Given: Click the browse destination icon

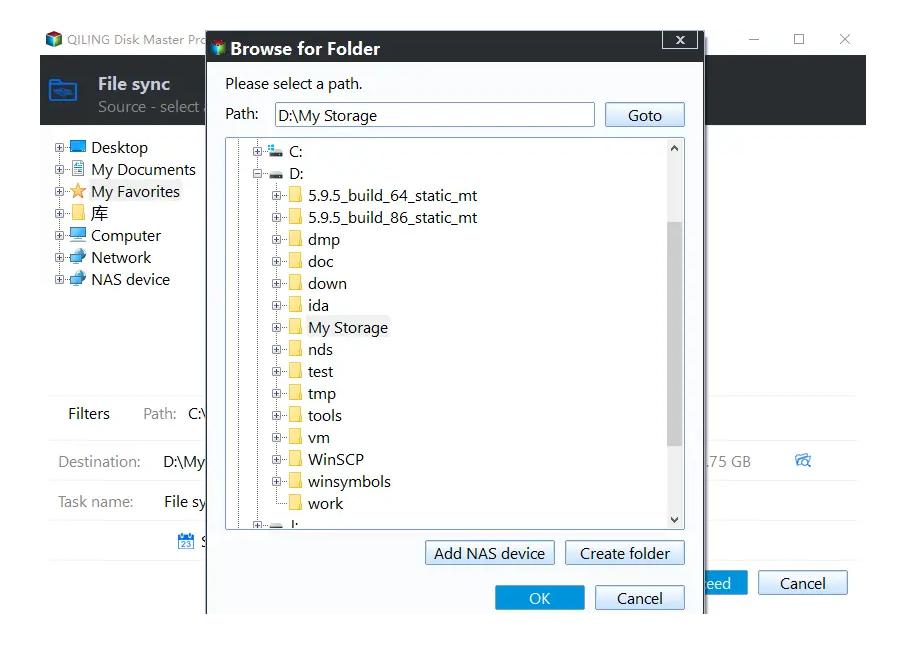Looking at the screenshot, I should pos(802,461).
